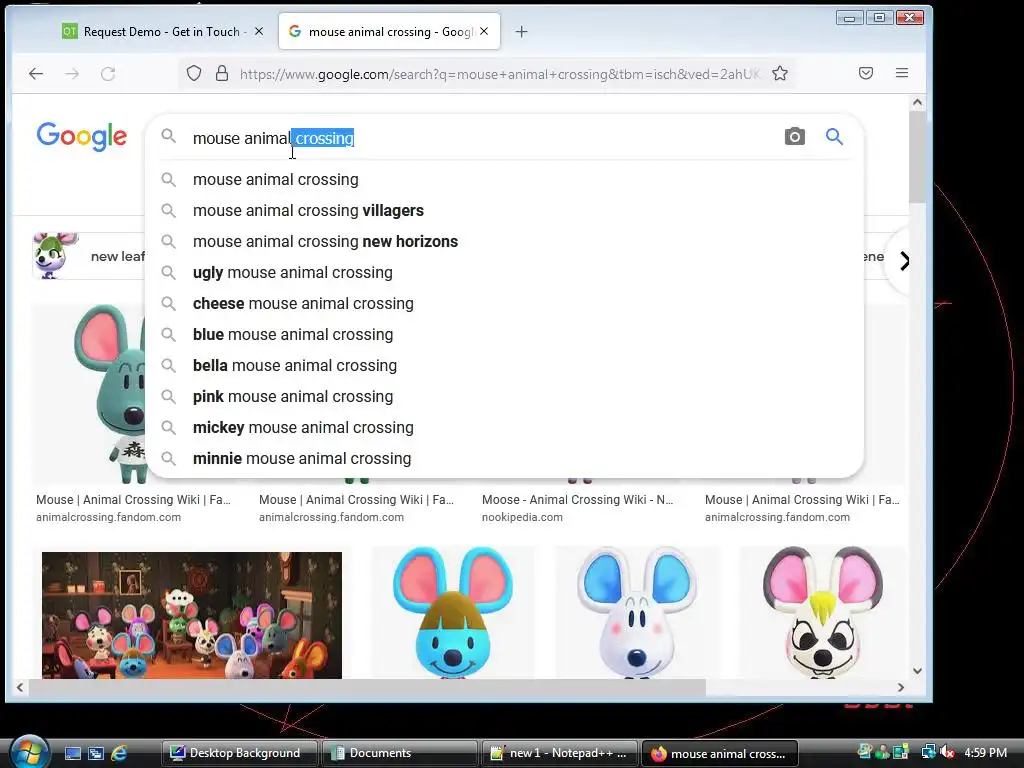The width and height of the screenshot is (1024, 768).
Task: Choose suggestion 'mouse animal crossing villagers'
Action: (x=504, y=210)
